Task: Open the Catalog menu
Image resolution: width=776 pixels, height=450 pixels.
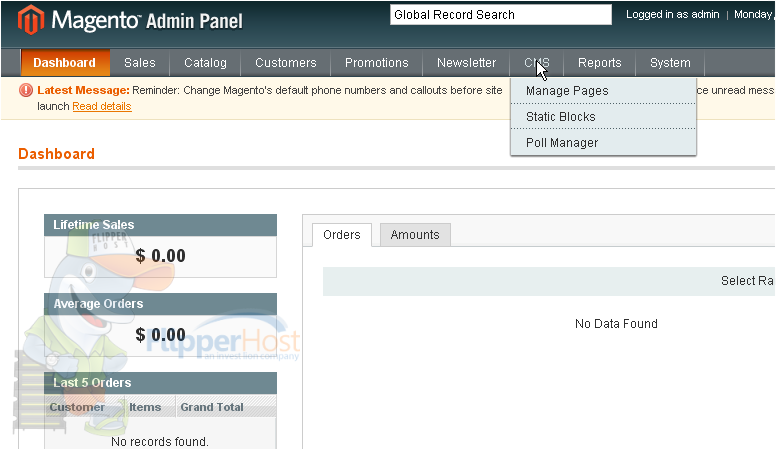Action: click(x=205, y=63)
